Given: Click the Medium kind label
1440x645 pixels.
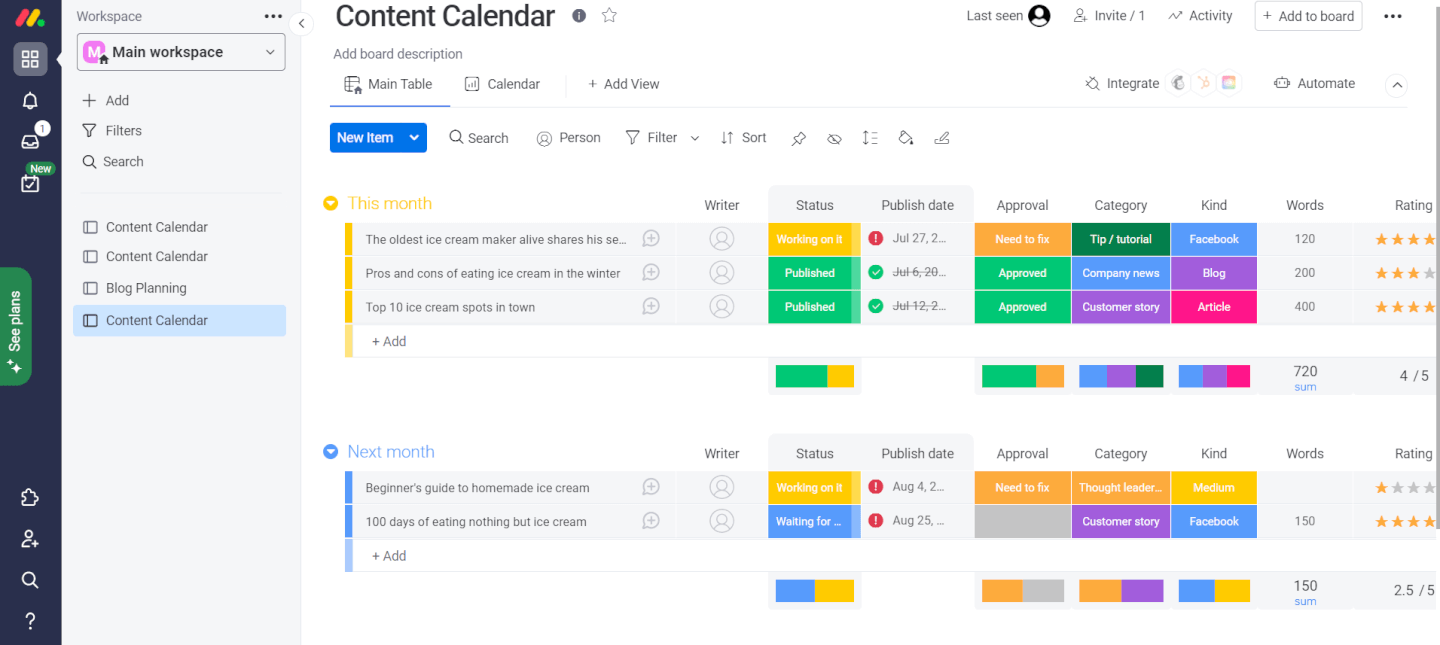Looking at the screenshot, I should click(x=1214, y=488).
